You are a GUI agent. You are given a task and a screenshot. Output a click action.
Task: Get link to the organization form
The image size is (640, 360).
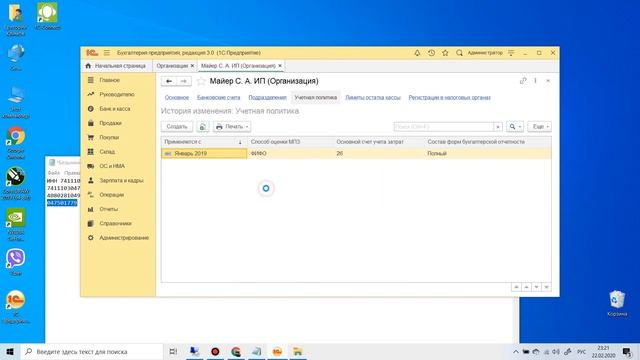pyautogui.click(x=523, y=81)
